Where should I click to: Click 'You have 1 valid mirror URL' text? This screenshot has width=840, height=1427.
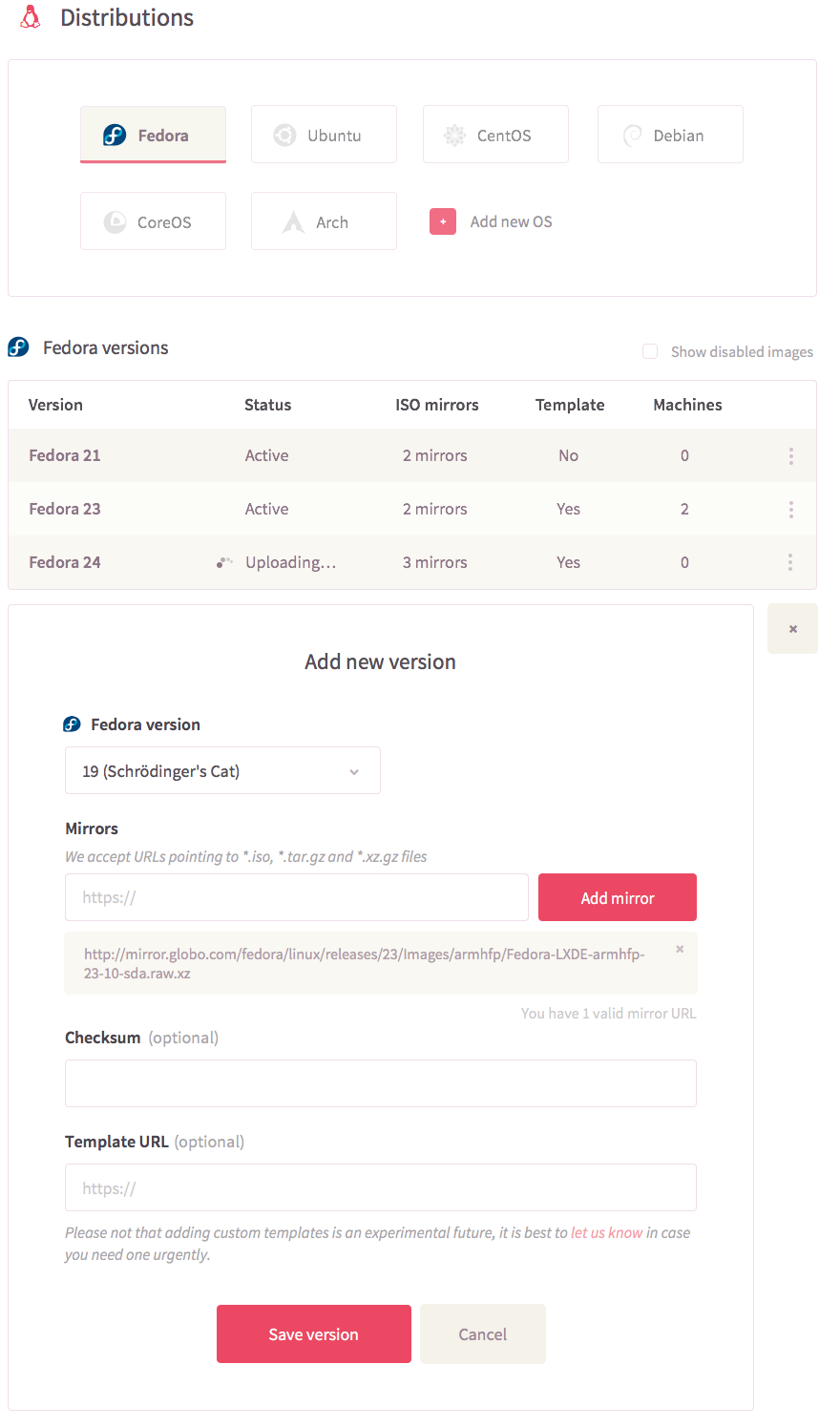[609, 1013]
